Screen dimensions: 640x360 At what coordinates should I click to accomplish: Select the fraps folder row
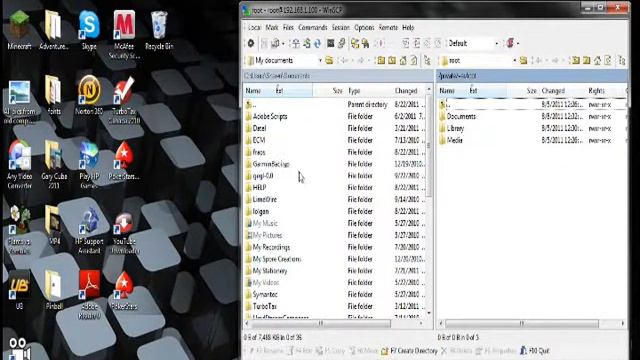coord(335,152)
